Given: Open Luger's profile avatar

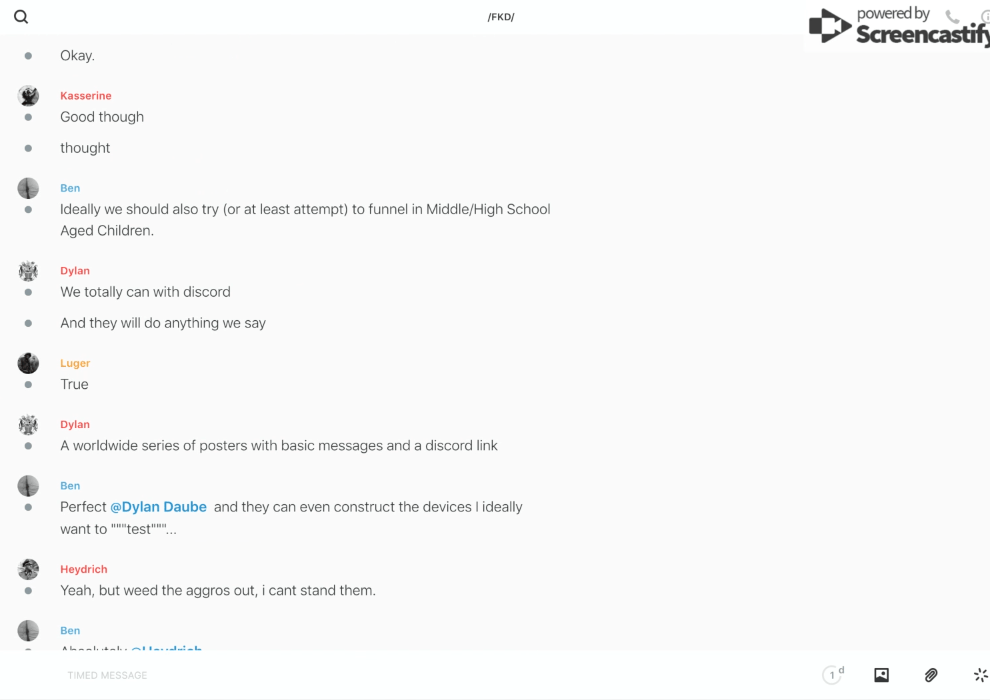Looking at the screenshot, I should point(28,363).
